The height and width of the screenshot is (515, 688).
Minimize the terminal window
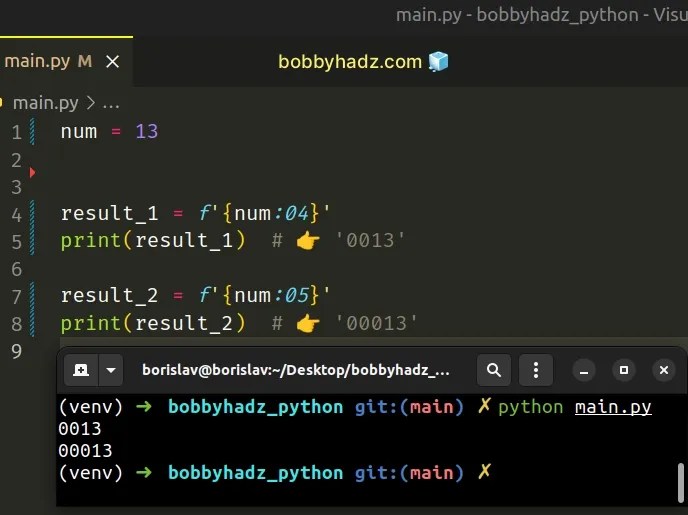point(584,371)
